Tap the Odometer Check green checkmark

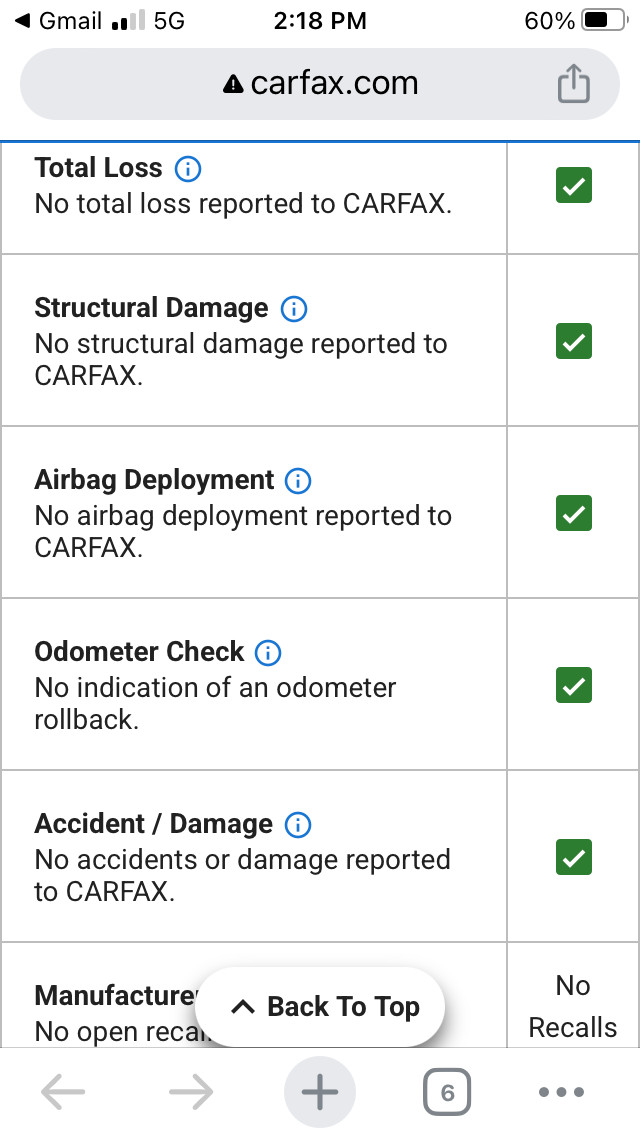pos(573,685)
